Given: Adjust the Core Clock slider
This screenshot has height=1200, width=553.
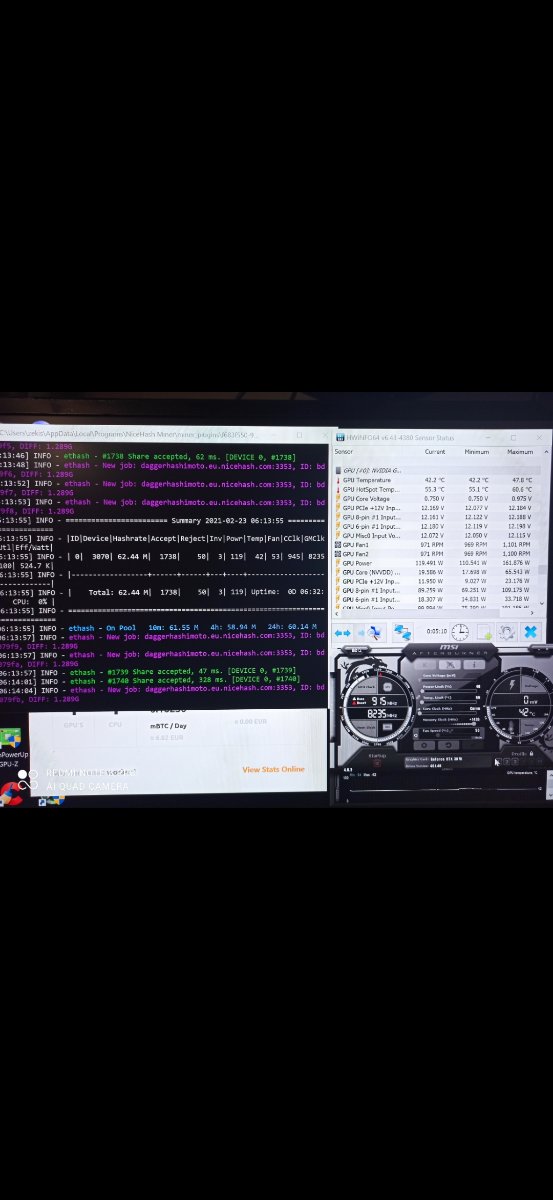Looking at the screenshot, I should coord(449,713).
